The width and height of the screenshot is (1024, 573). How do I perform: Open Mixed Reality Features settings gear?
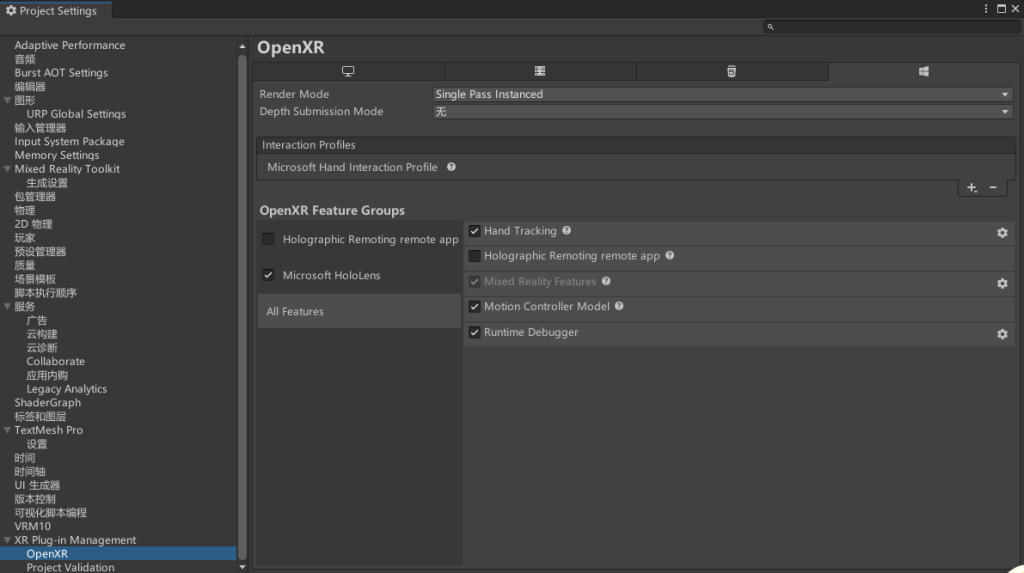[x=1002, y=284]
